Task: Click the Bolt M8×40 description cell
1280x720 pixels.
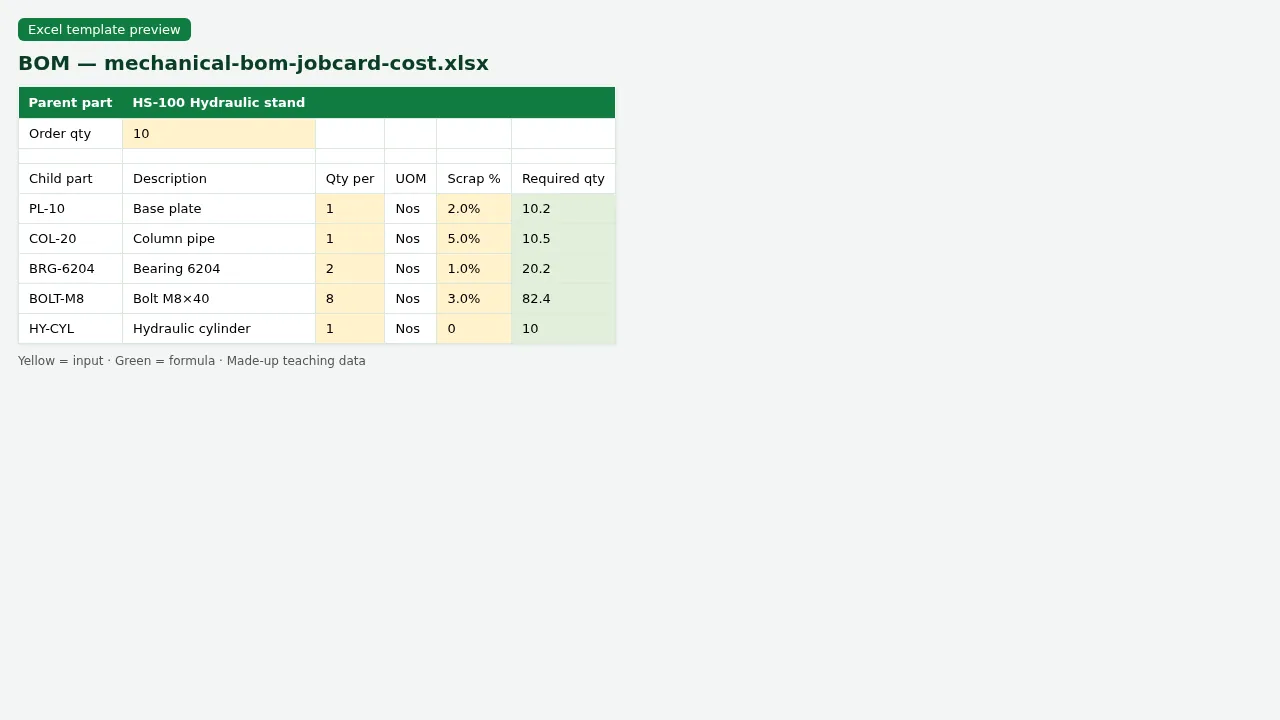Action: pyautogui.click(x=219, y=299)
